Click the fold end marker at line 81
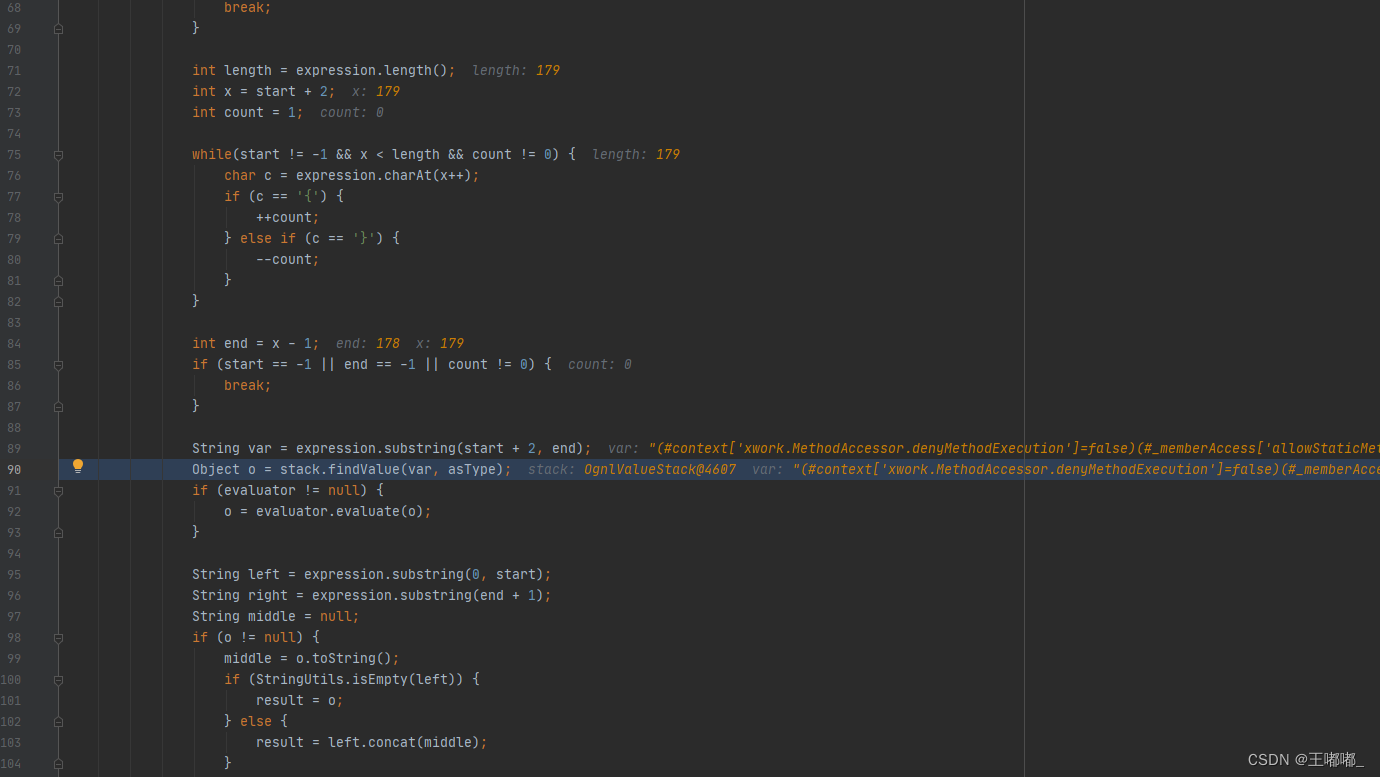Viewport: 1380px width, 777px height. click(58, 281)
